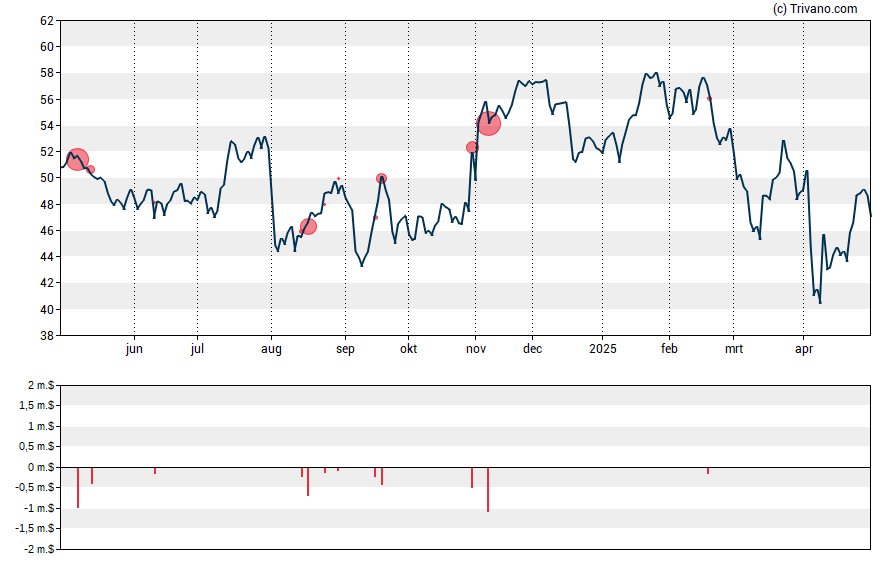Click the red bubble at 46 in August
The image size is (888, 565).
tap(308, 227)
